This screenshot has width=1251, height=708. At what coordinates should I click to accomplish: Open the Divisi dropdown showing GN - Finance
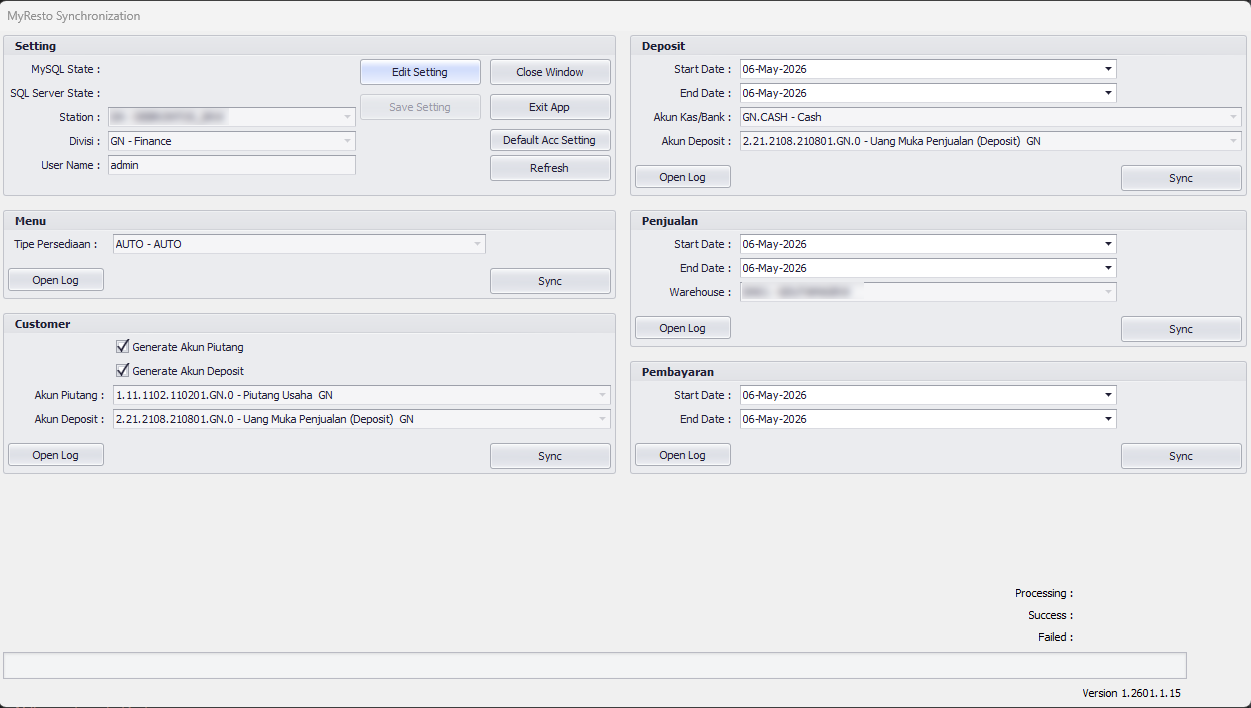(348, 141)
